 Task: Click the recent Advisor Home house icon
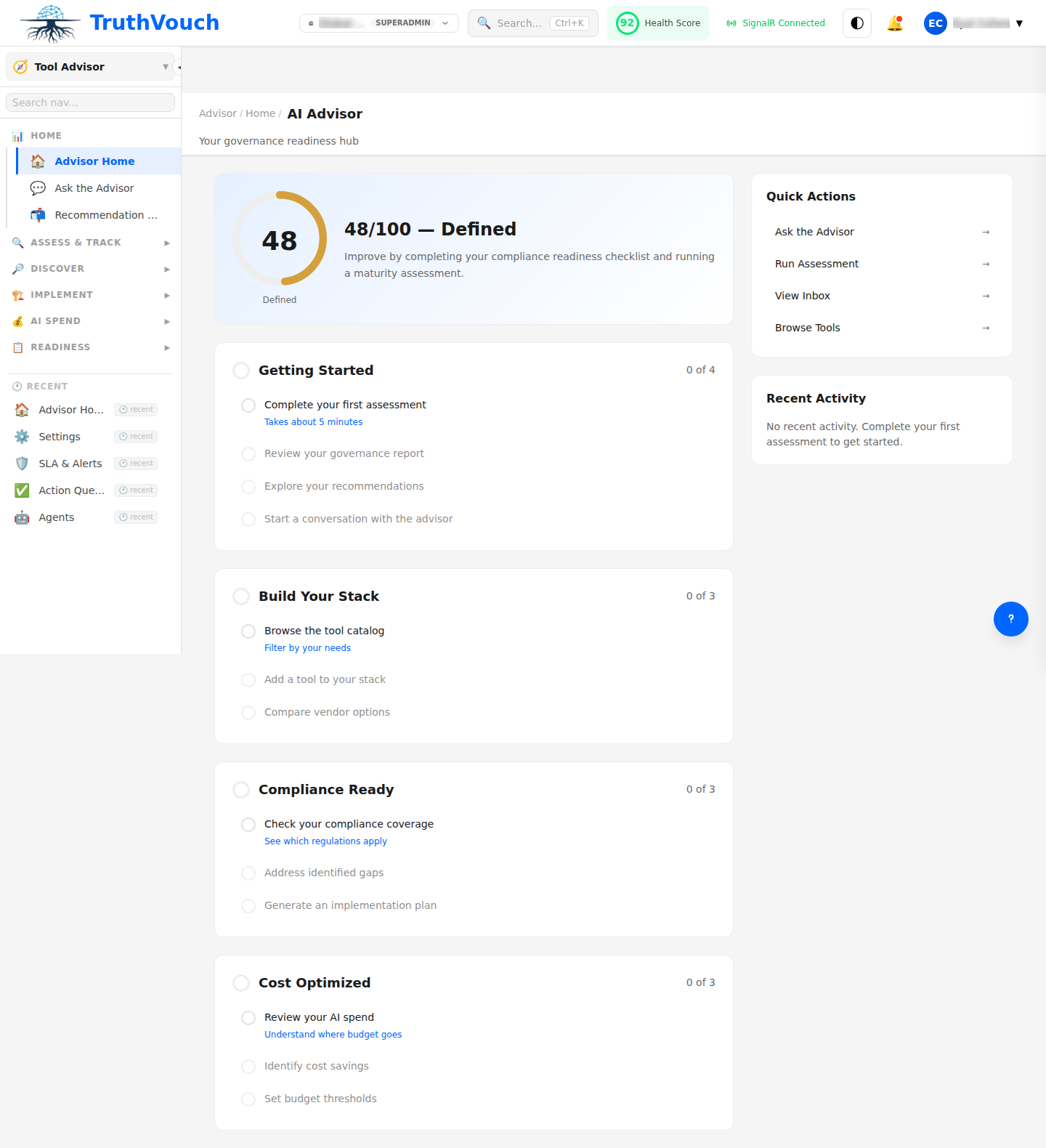click(22, 410)
